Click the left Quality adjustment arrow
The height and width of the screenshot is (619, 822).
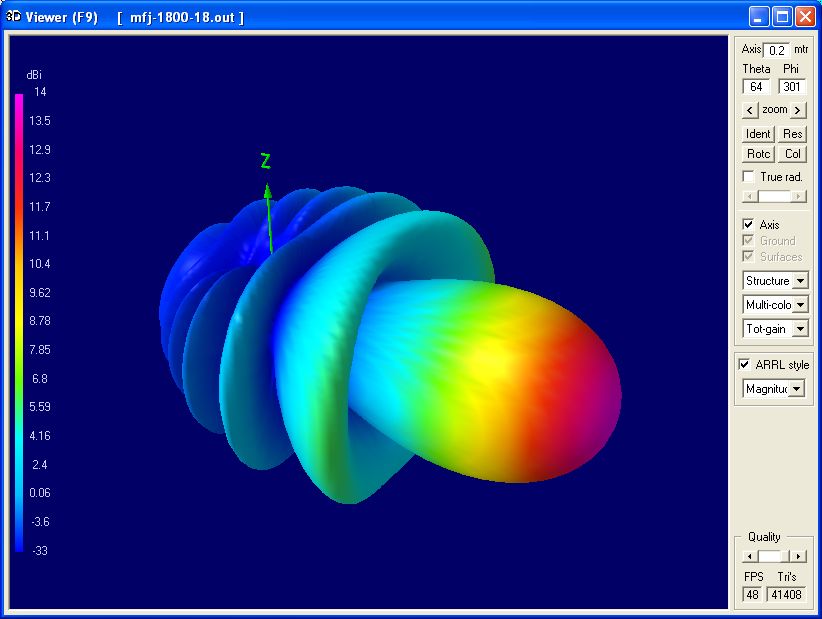[x=748, y=555]
